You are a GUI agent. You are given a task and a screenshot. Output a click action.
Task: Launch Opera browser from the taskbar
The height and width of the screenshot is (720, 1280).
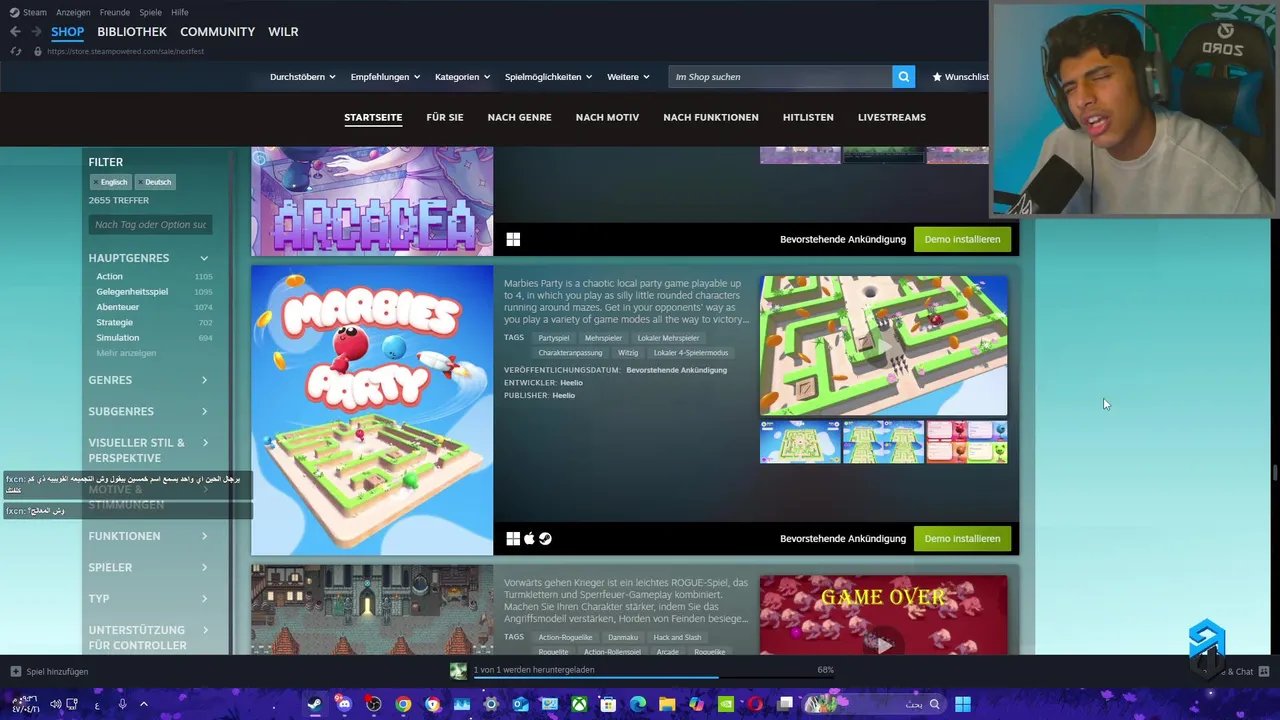pos(755,704)
